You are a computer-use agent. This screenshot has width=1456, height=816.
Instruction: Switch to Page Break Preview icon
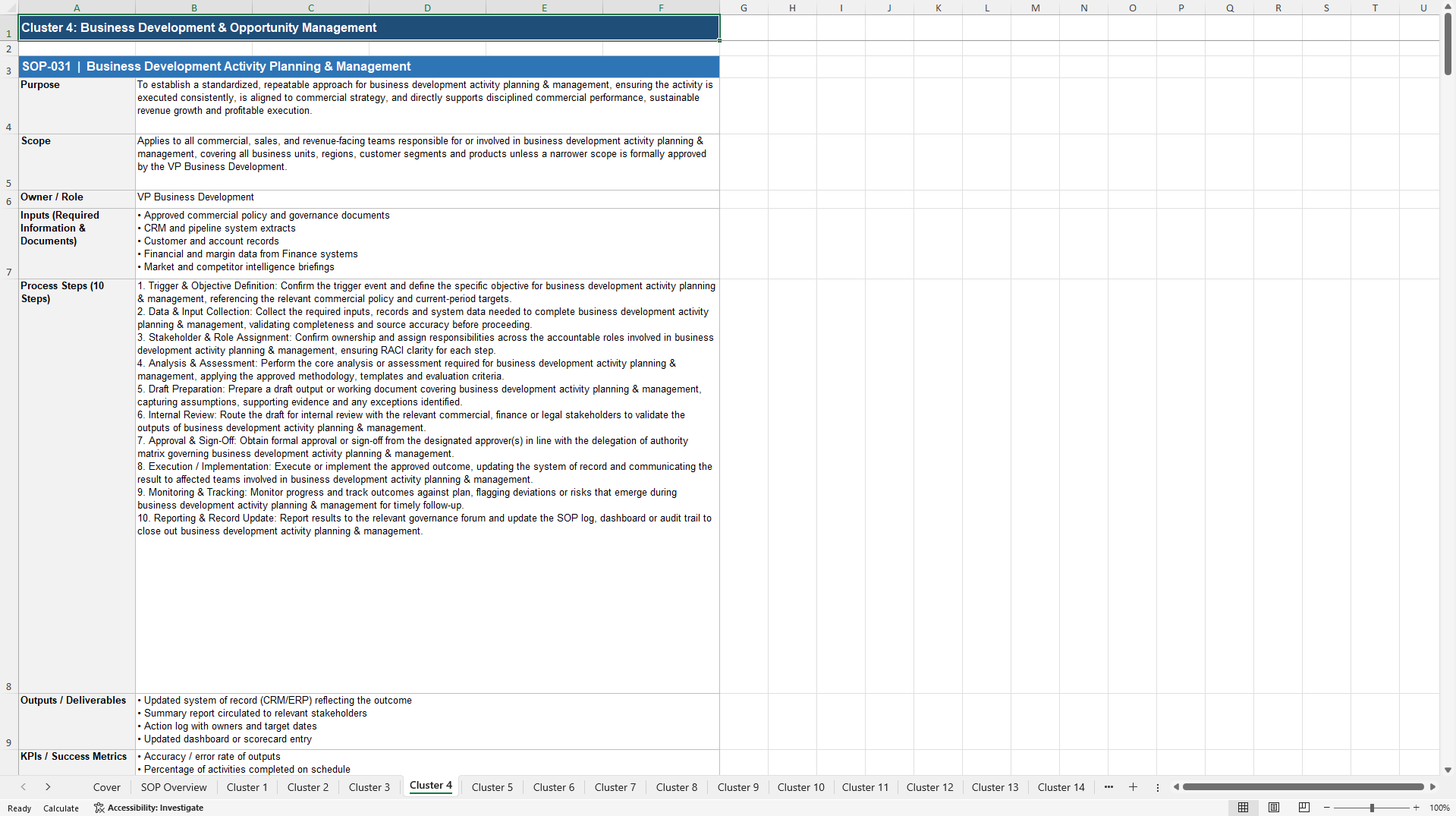click(x=1304, y=808)
